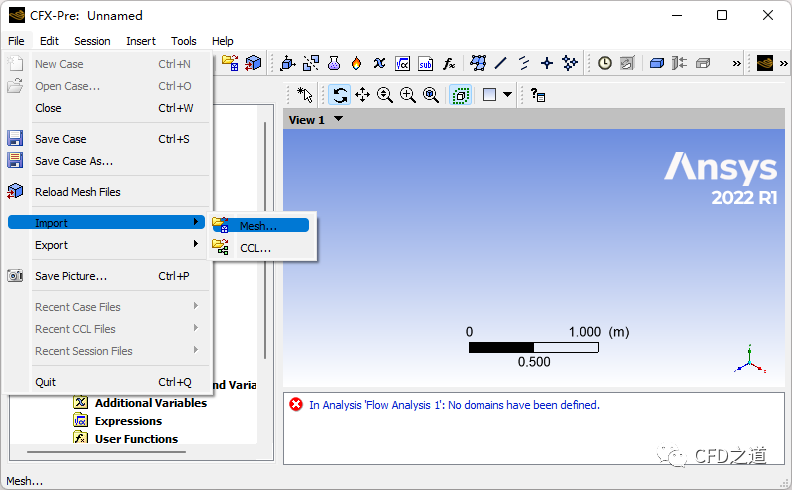This screenshot has height=490, width=792.
Task: Select the Pan view tool
Action: pos(363,94)
